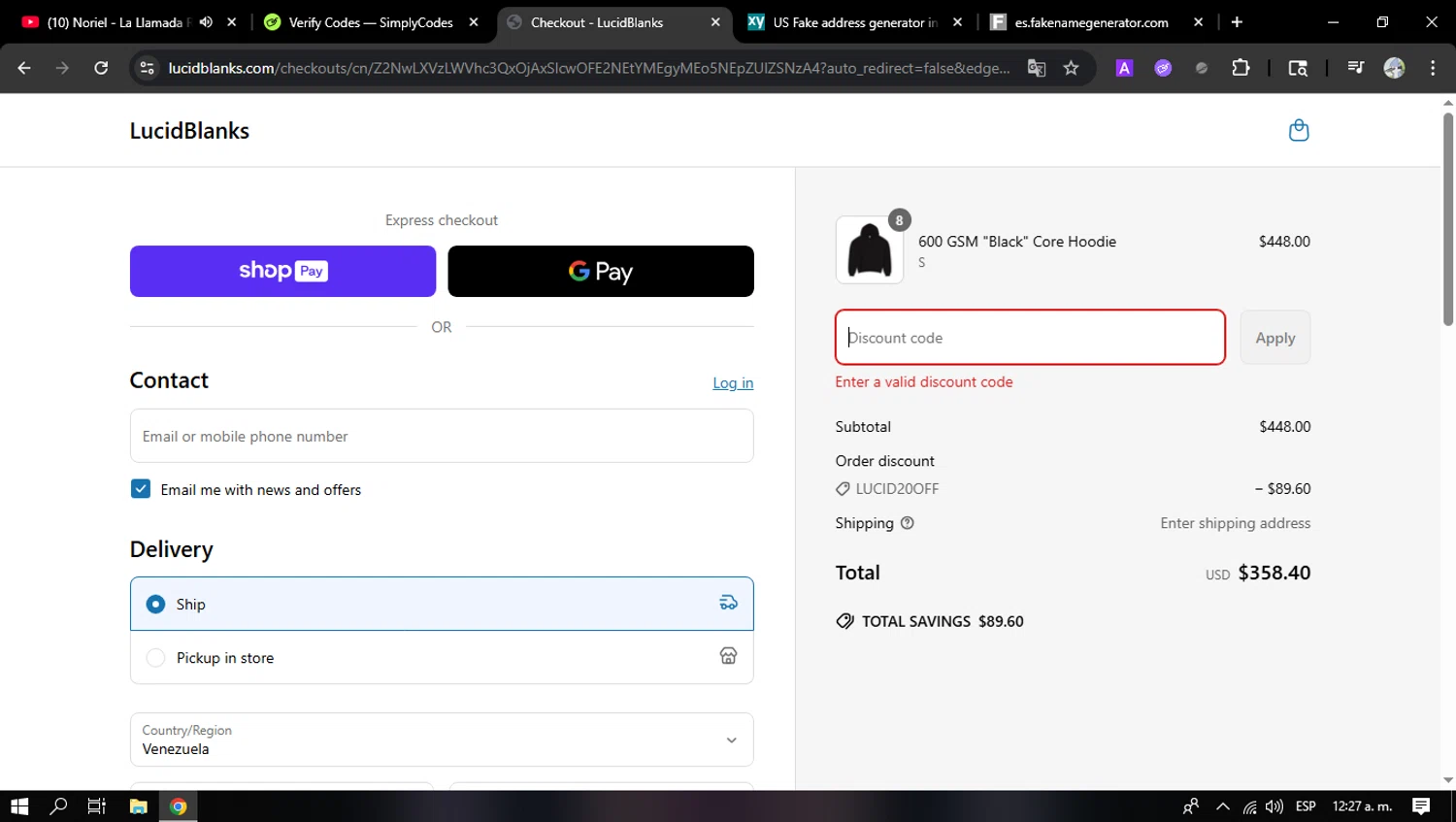Click the Shipping help question mark icon

[x=908, y=523]
